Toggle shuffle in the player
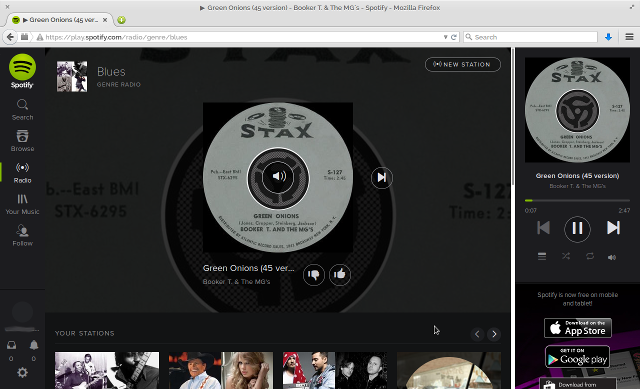This screenshot has width=640, height=389. coord(566,256)
